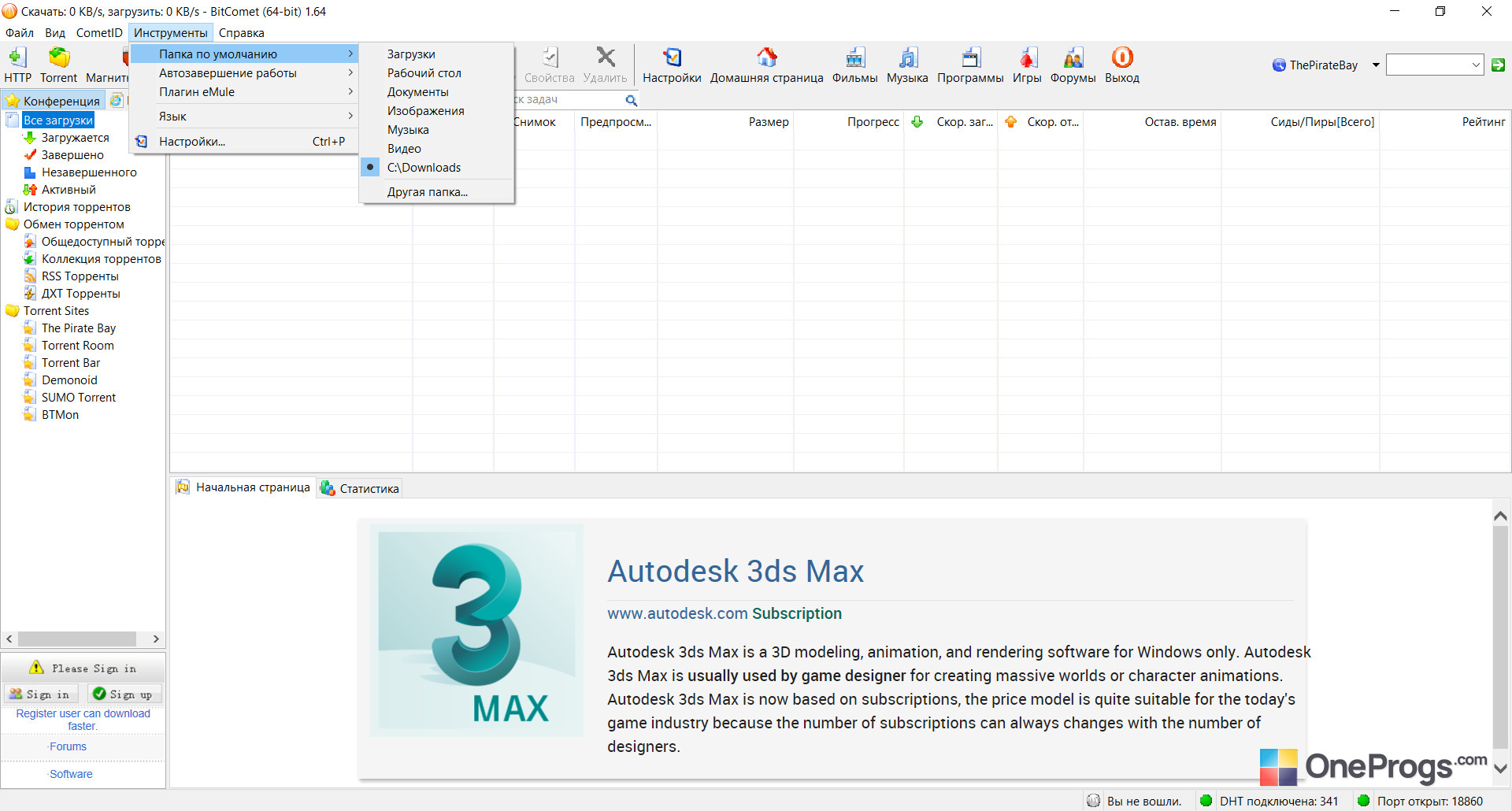Open the search text combo box dropdown
Viewport: 1512px width, 811px height.
pos(1476,65)
